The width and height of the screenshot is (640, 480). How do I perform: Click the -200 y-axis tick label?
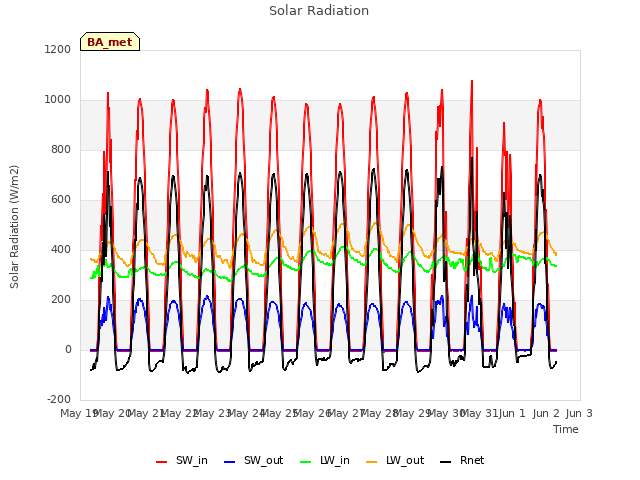(59, 399)
